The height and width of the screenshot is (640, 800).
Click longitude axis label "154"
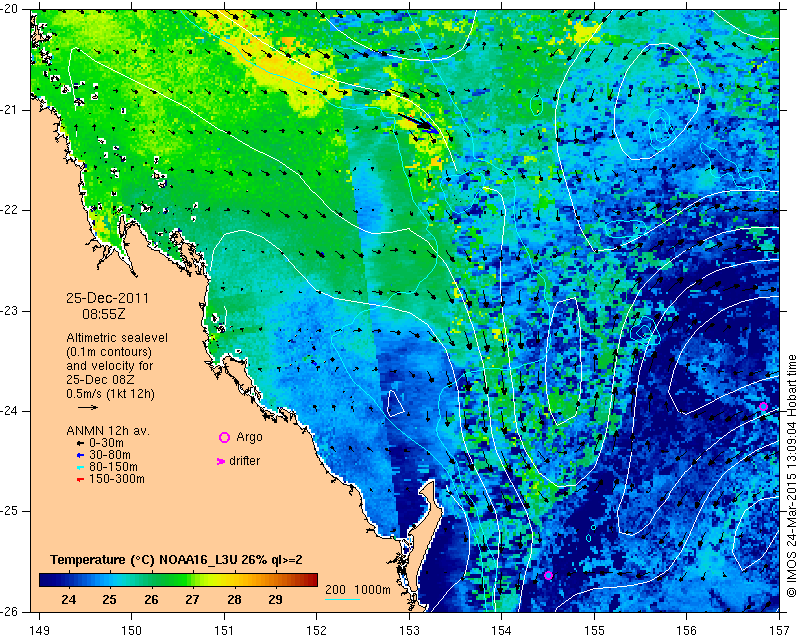[x=502, y=631]
